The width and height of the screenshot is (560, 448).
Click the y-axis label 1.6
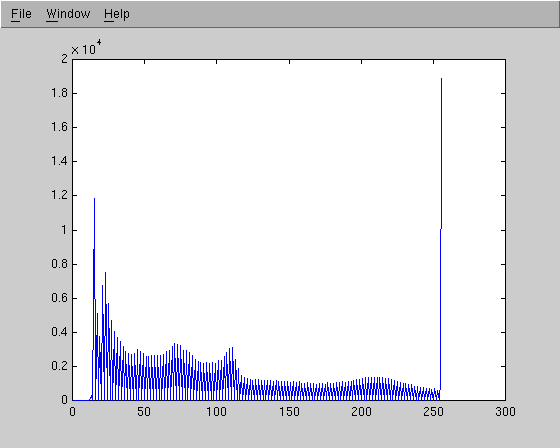59,127
